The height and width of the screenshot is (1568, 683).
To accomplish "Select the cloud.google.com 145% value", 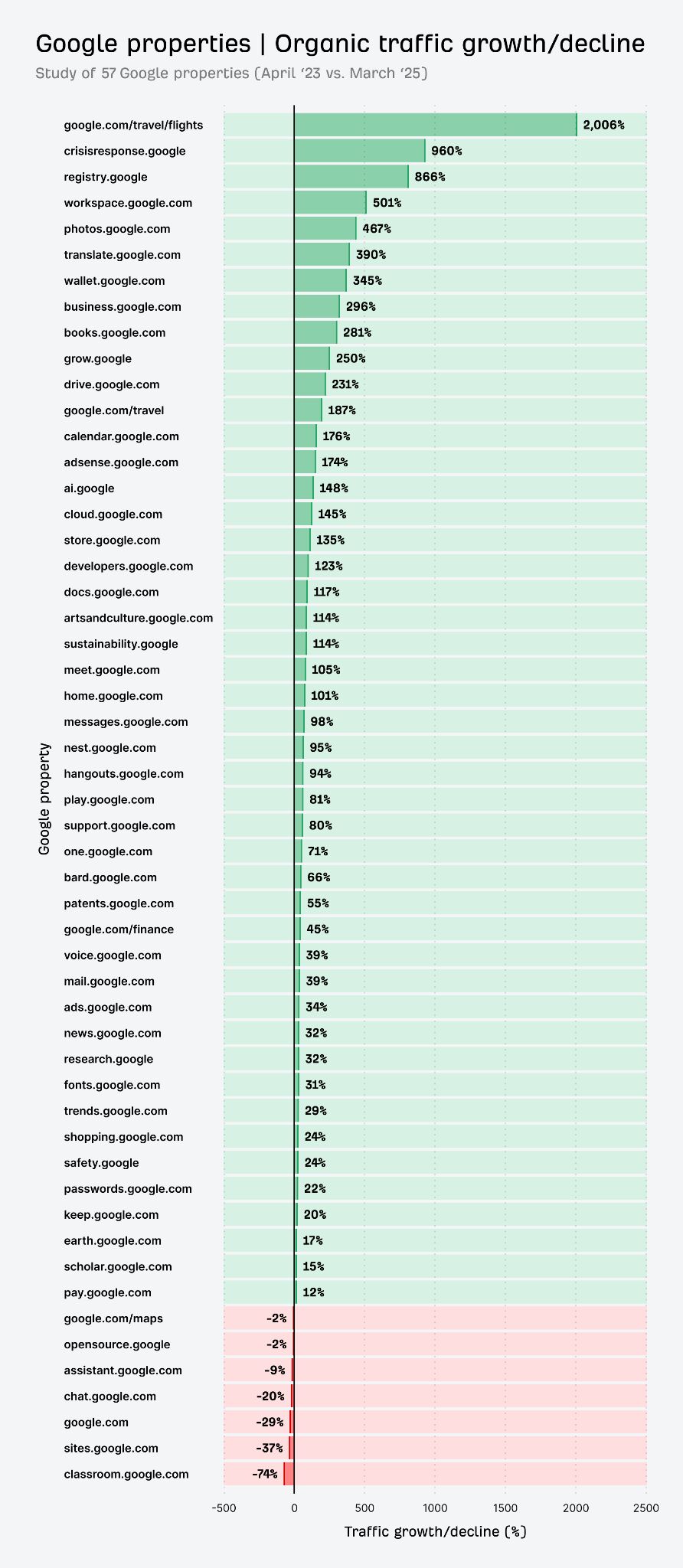I will coord(332,514).
